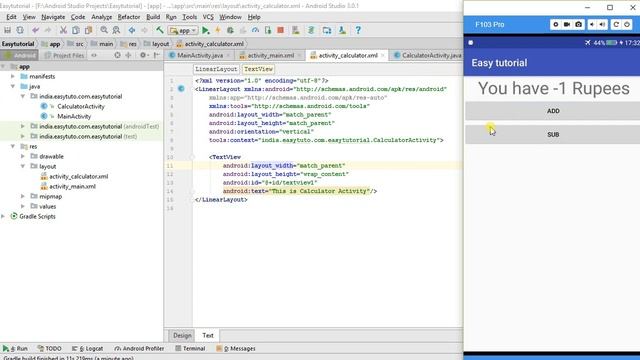
Task: Collapse the res folder
Action: [x=13, y=146]
